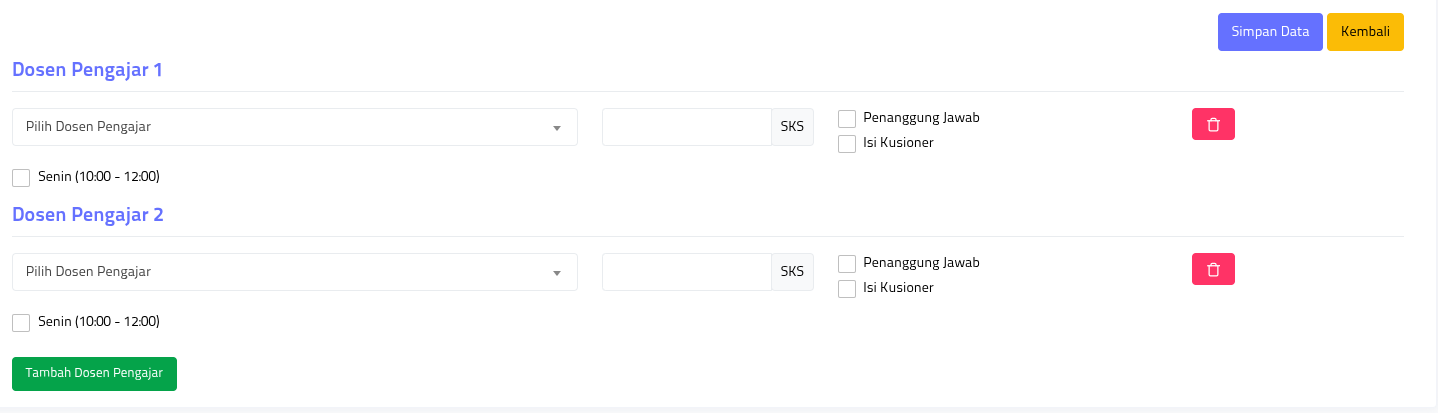This screenshot has width=1438, height=413.
Task: Tick Senin (10:00 - 12:00) under Dosen Pengajar 1
Action: coord(21,178)
